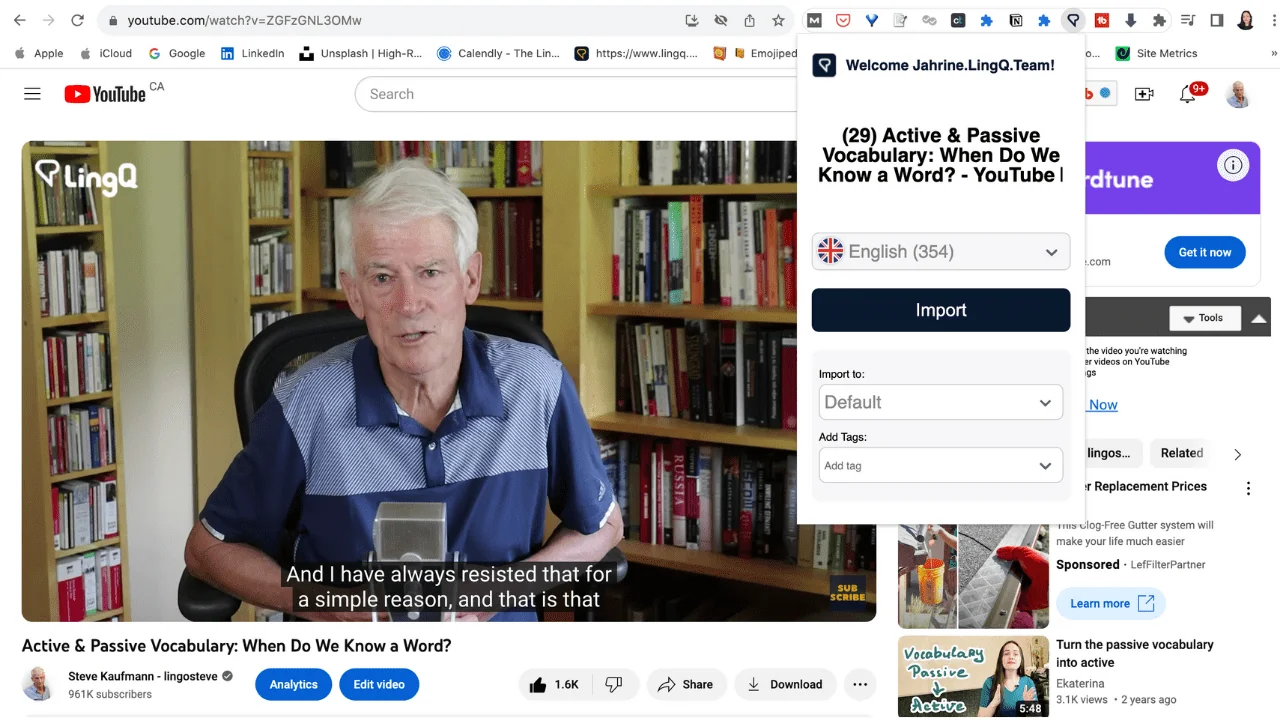Open the TubeBuddy extension
Viewport: 1280px width, 720px height.
[1102, 20]
